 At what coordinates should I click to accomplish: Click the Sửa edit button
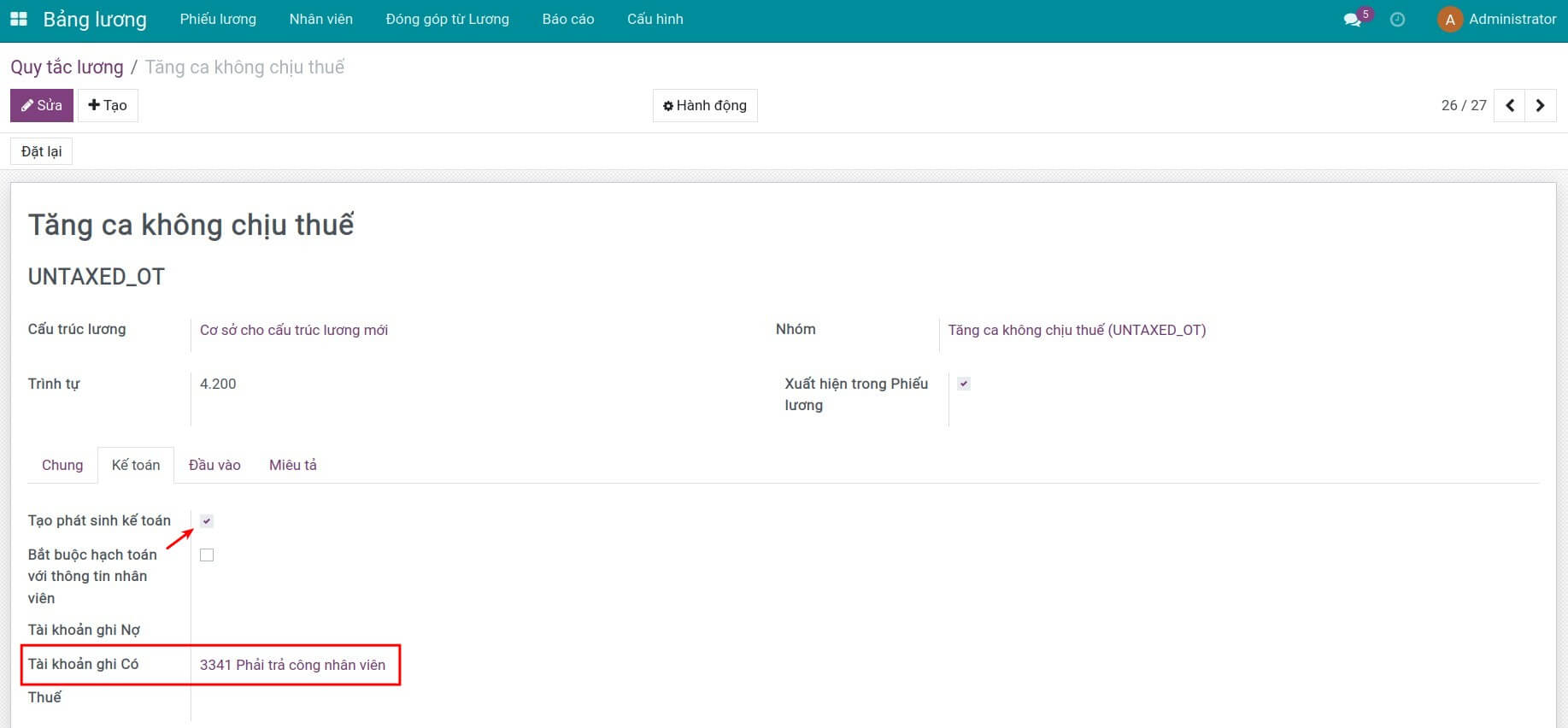42,106
